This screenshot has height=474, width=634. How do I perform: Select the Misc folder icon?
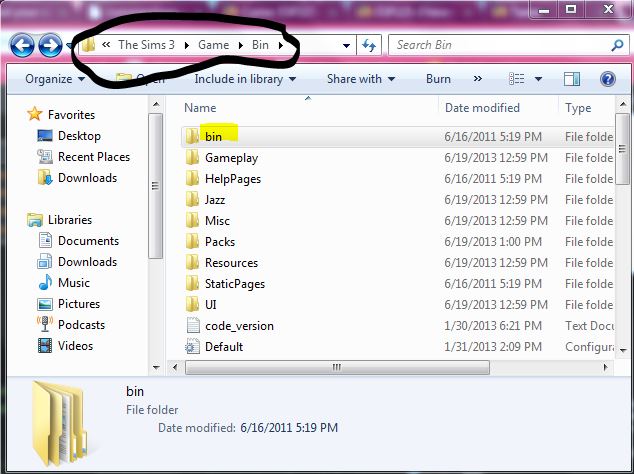[192, 220]
